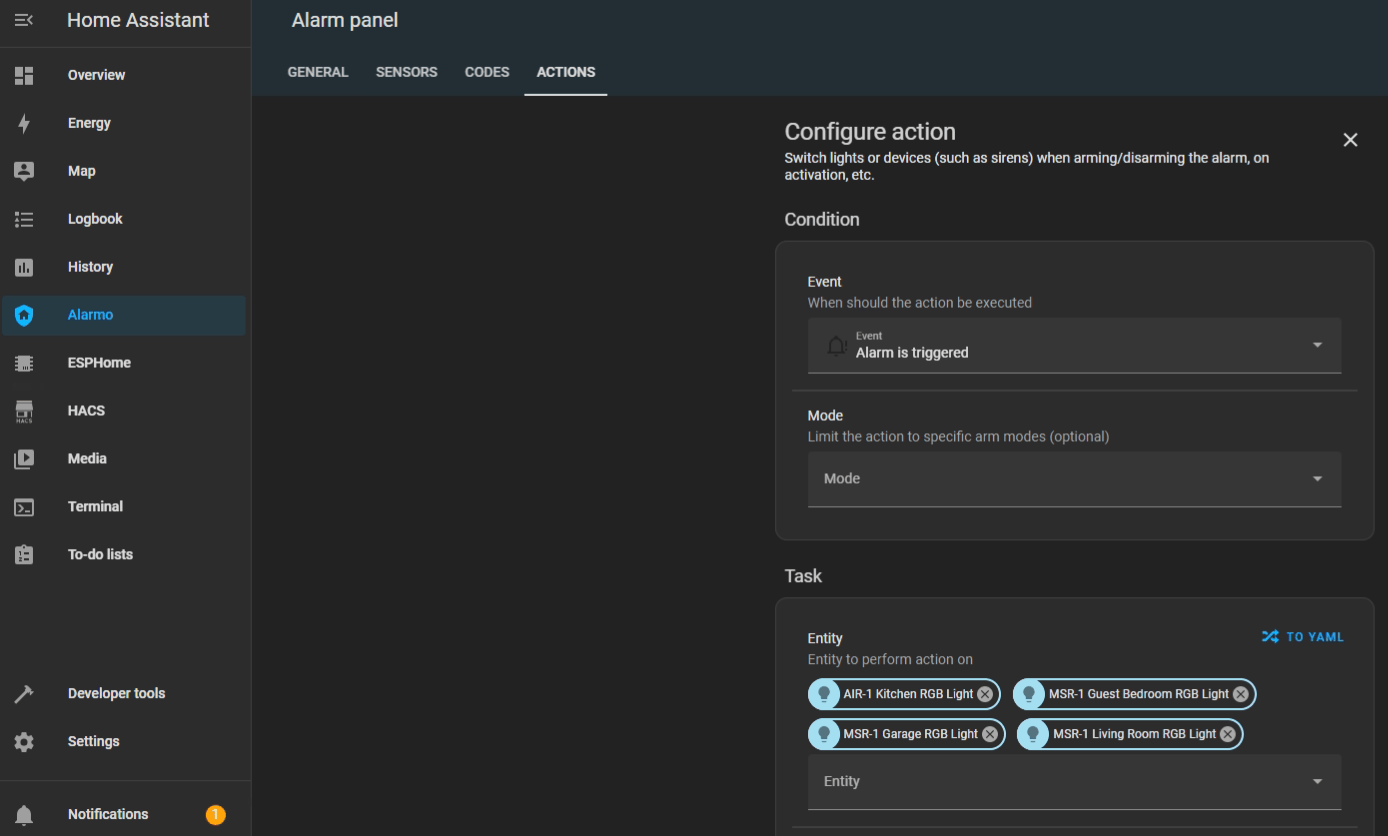Open the Mode dropdown
1388x836 pixels.
click(x=1074, y=479)
